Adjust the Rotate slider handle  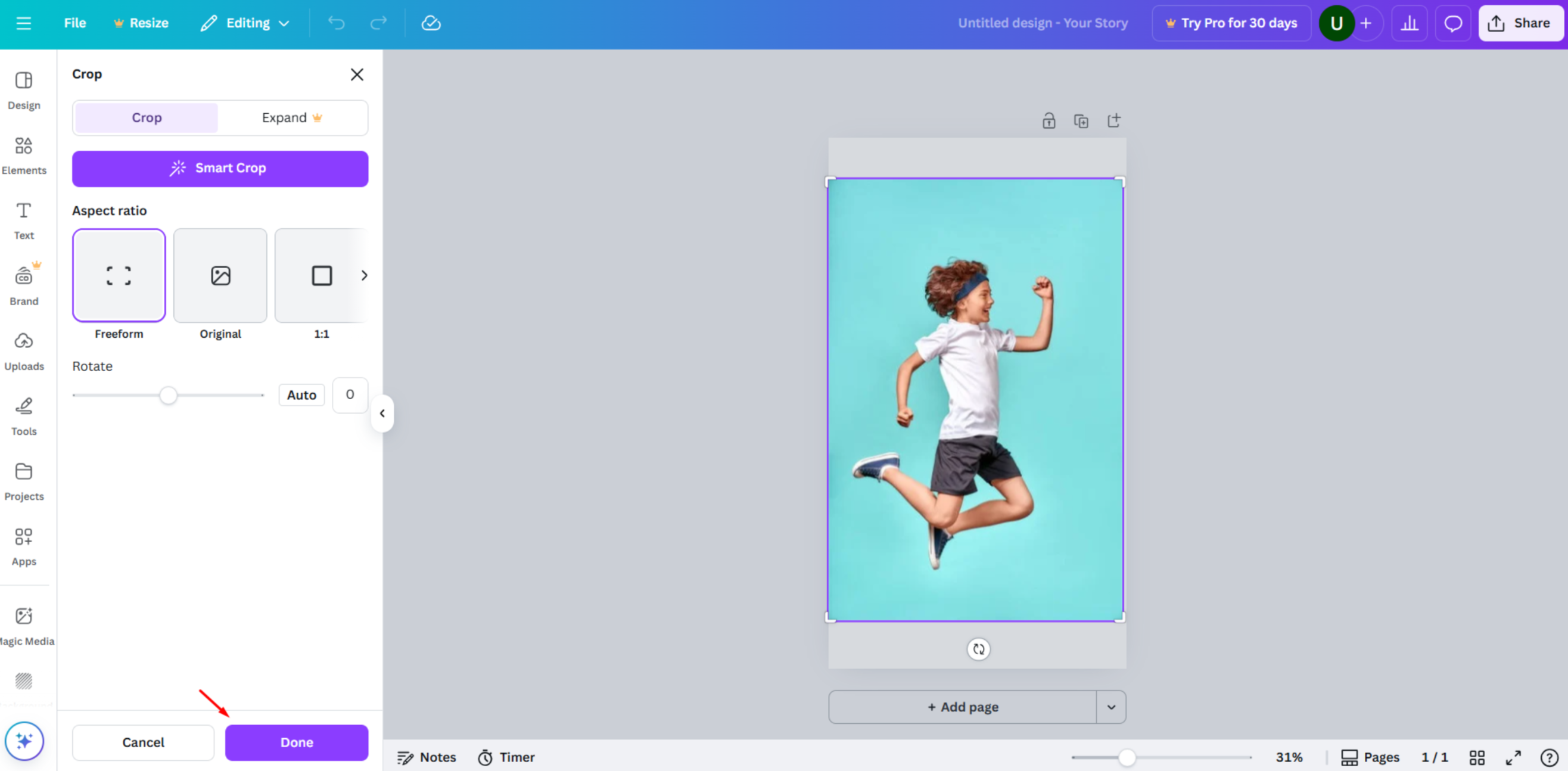(169, 395)
